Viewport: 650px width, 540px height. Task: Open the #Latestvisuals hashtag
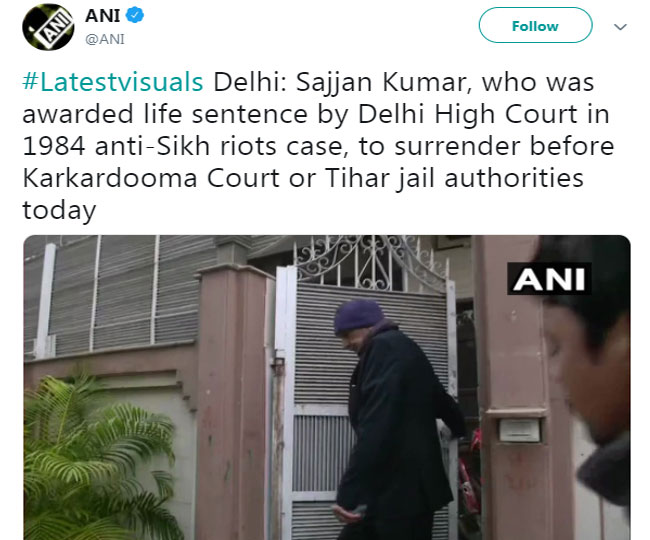click(113, 82)
